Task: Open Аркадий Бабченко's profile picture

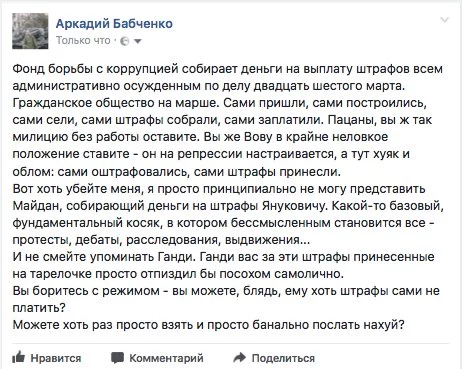Action: 30,31
